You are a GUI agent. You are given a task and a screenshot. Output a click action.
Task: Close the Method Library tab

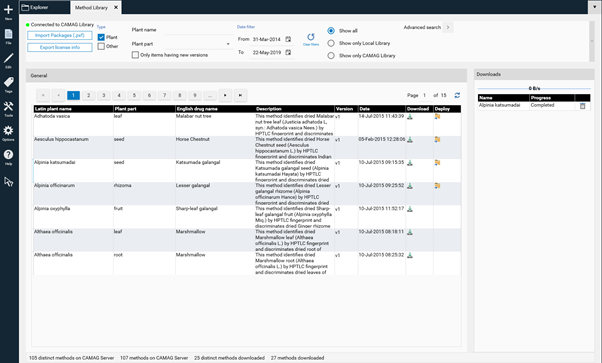pyautogui.click(x=116, y=7)
